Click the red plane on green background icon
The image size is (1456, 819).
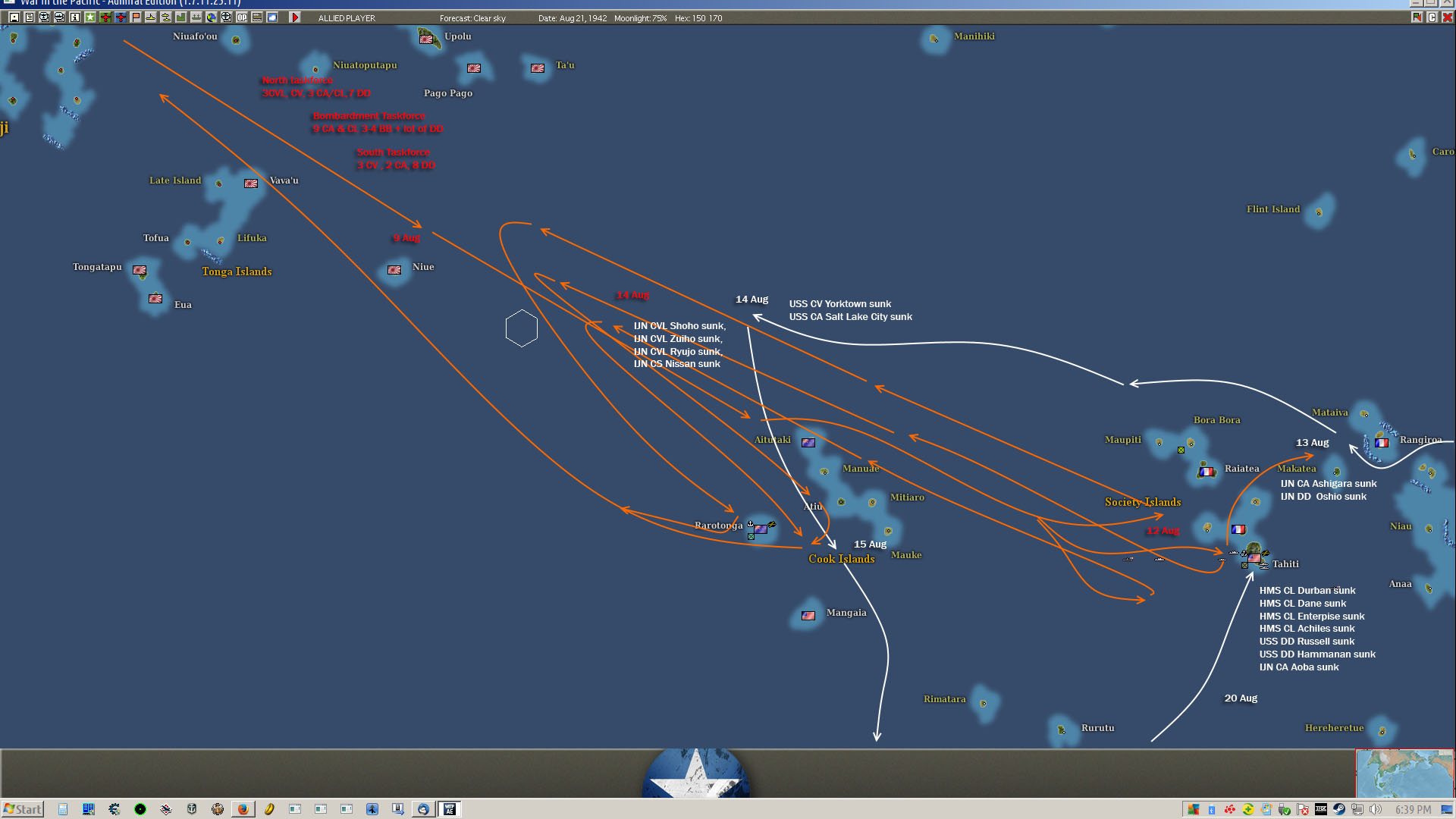tap(105, 17)
